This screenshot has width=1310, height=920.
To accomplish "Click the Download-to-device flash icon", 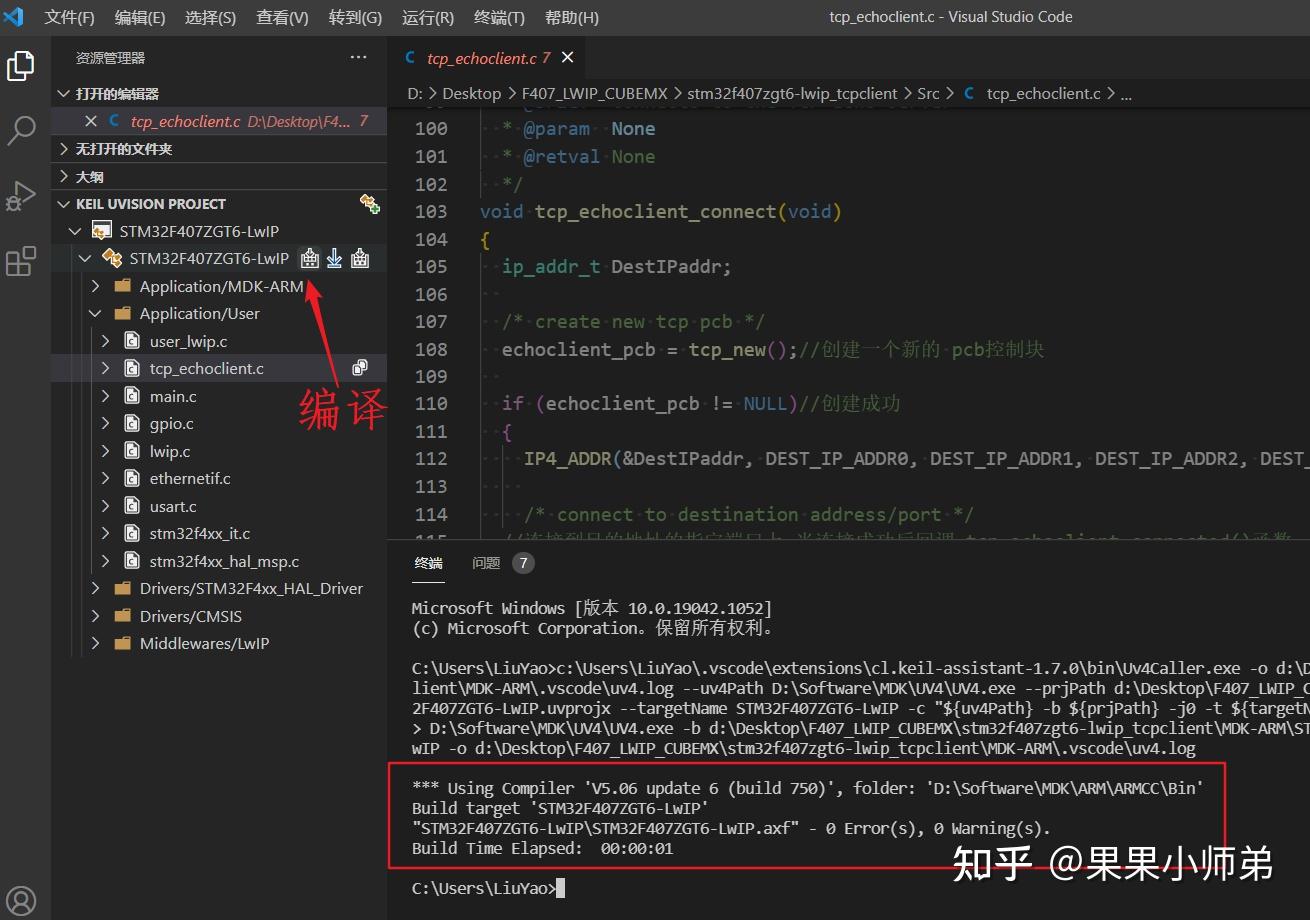I will pos(334,258).
